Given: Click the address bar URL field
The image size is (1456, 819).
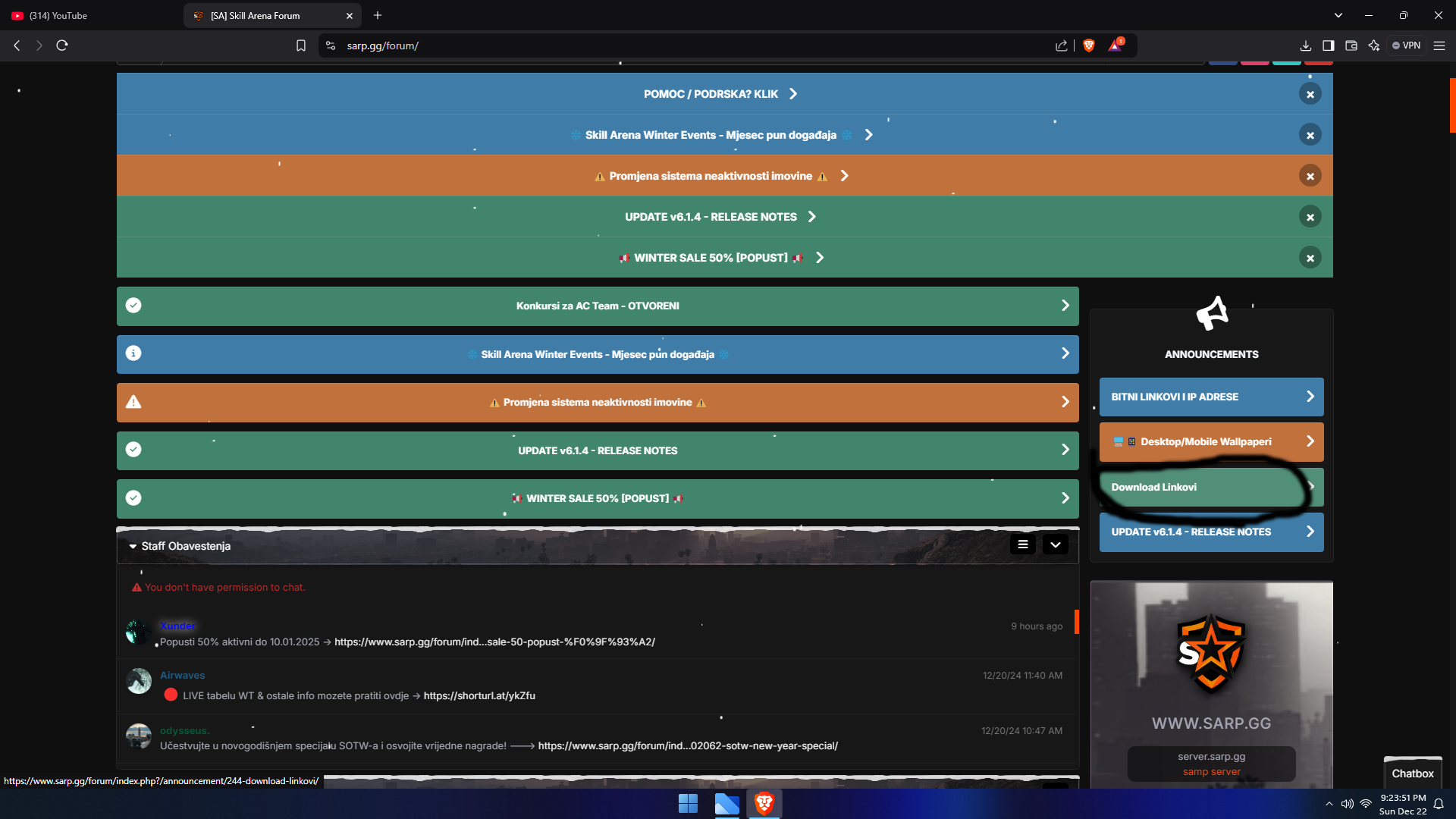Looking at the screenshot, I should [x=682, y=45].
